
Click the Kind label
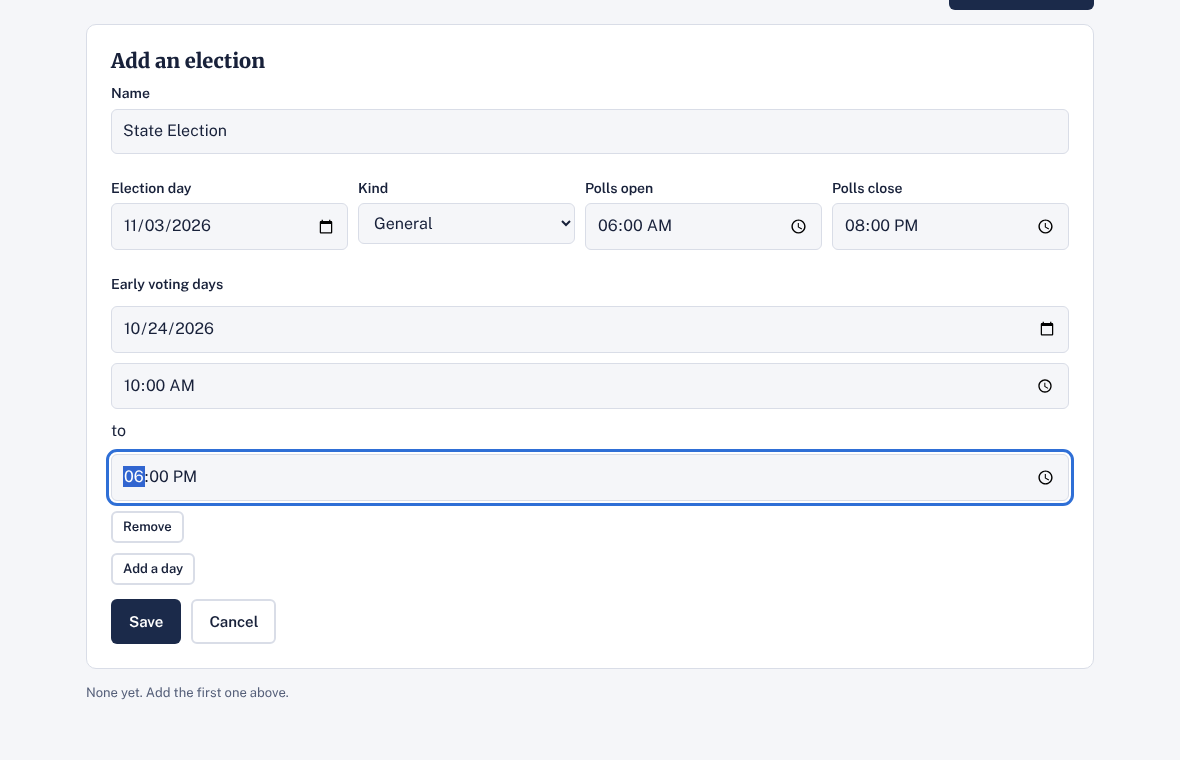[373, 188]
